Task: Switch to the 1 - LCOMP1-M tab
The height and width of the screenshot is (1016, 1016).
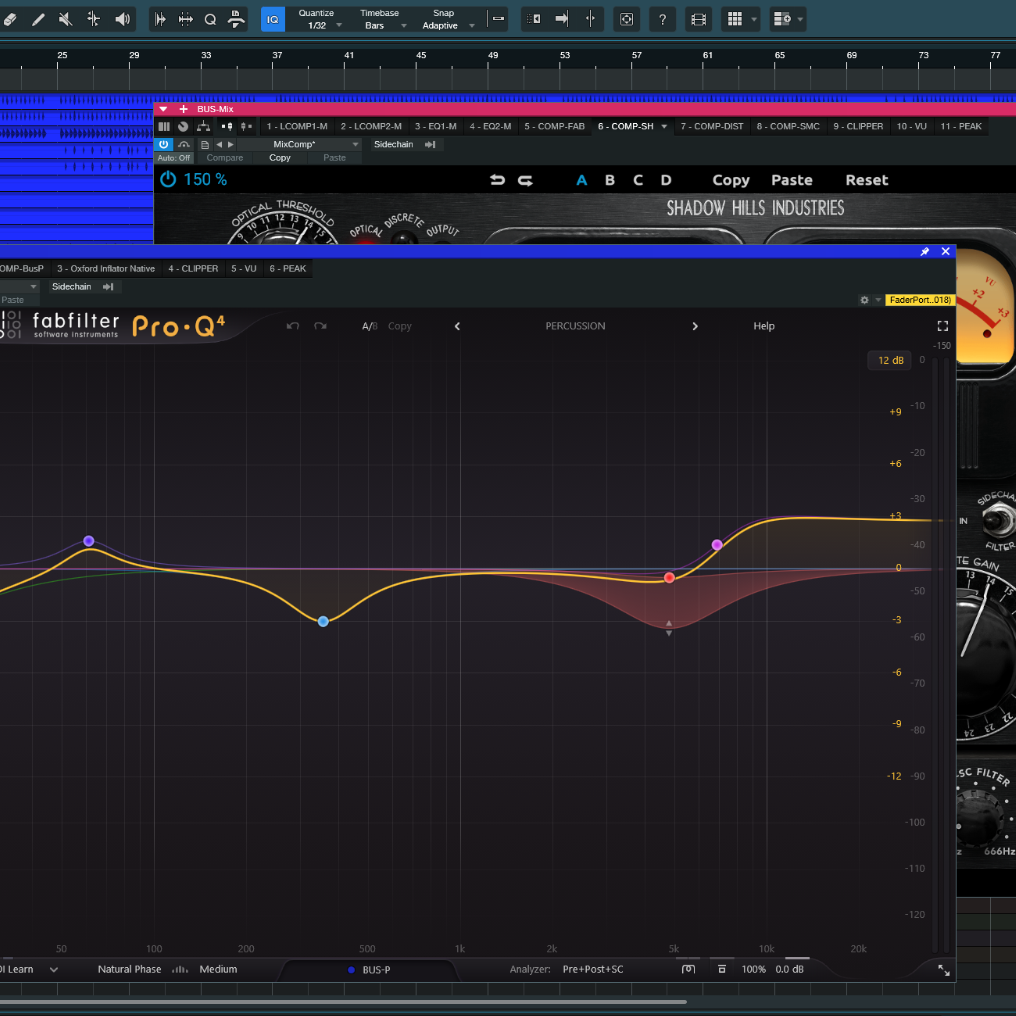Action: [x=297, y=126]
